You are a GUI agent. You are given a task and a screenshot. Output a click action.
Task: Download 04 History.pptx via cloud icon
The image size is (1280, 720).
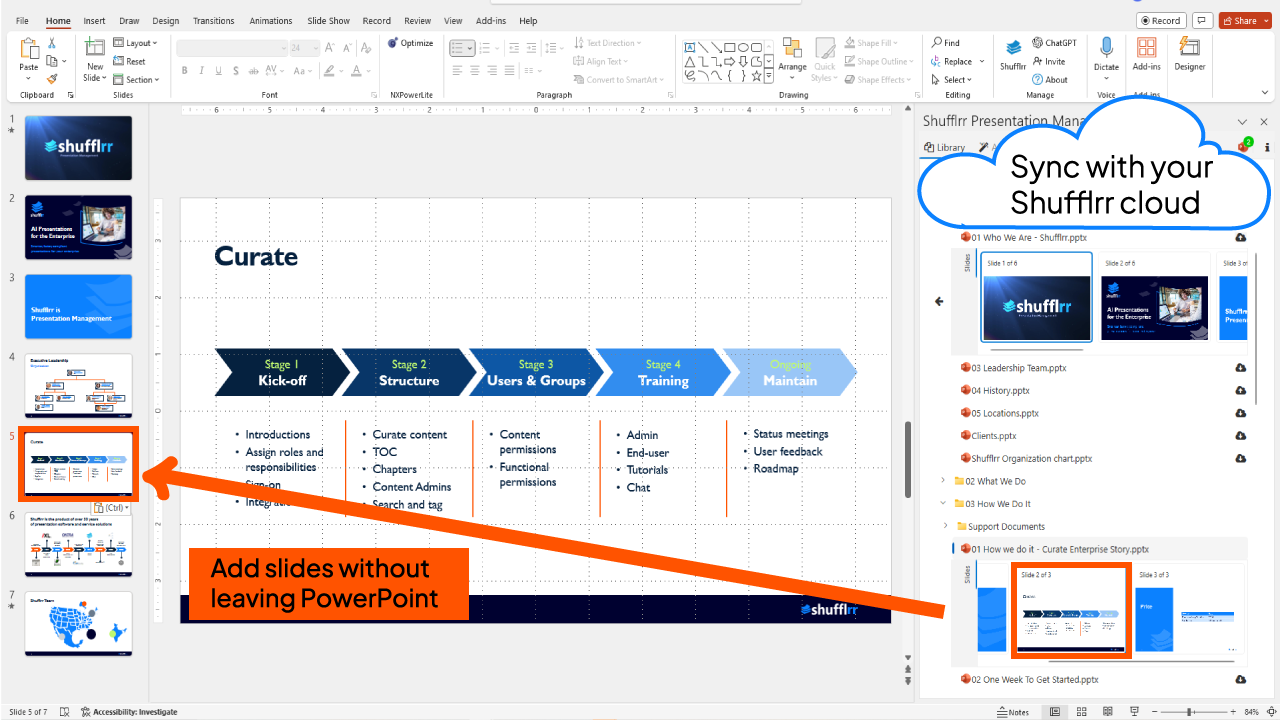(1241, 390)
